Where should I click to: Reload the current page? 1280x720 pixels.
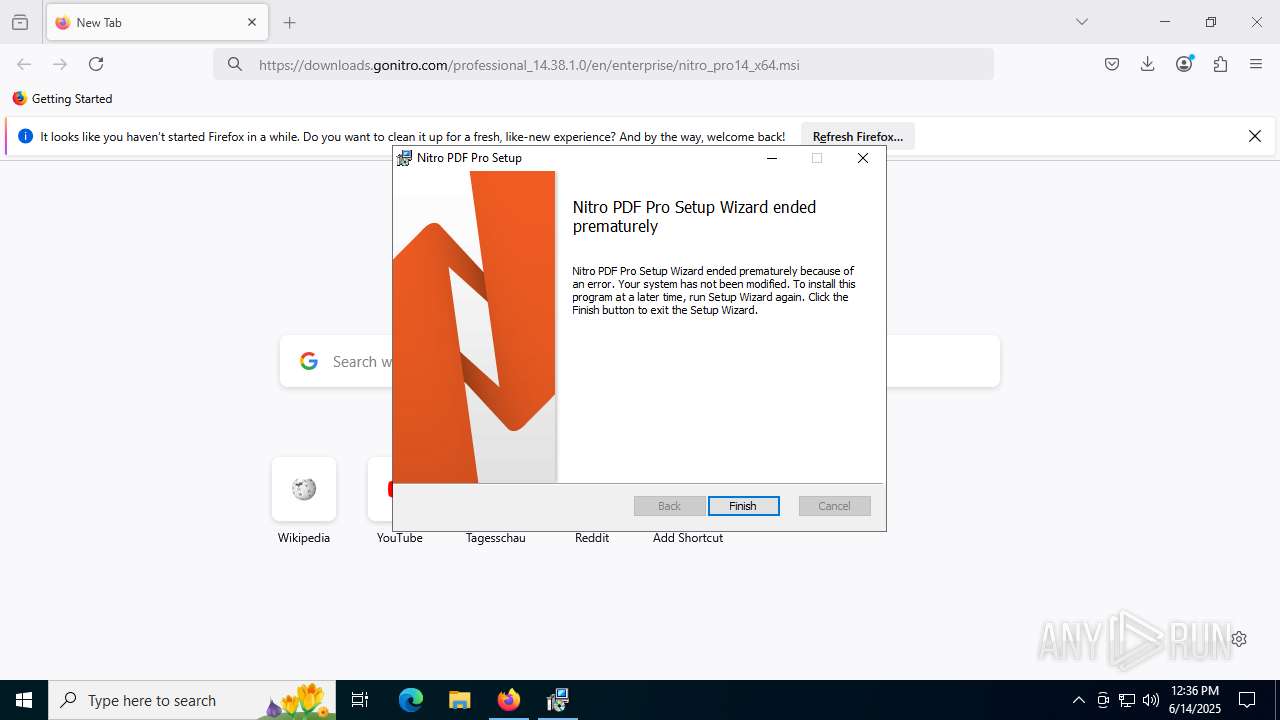pos(96,64)
